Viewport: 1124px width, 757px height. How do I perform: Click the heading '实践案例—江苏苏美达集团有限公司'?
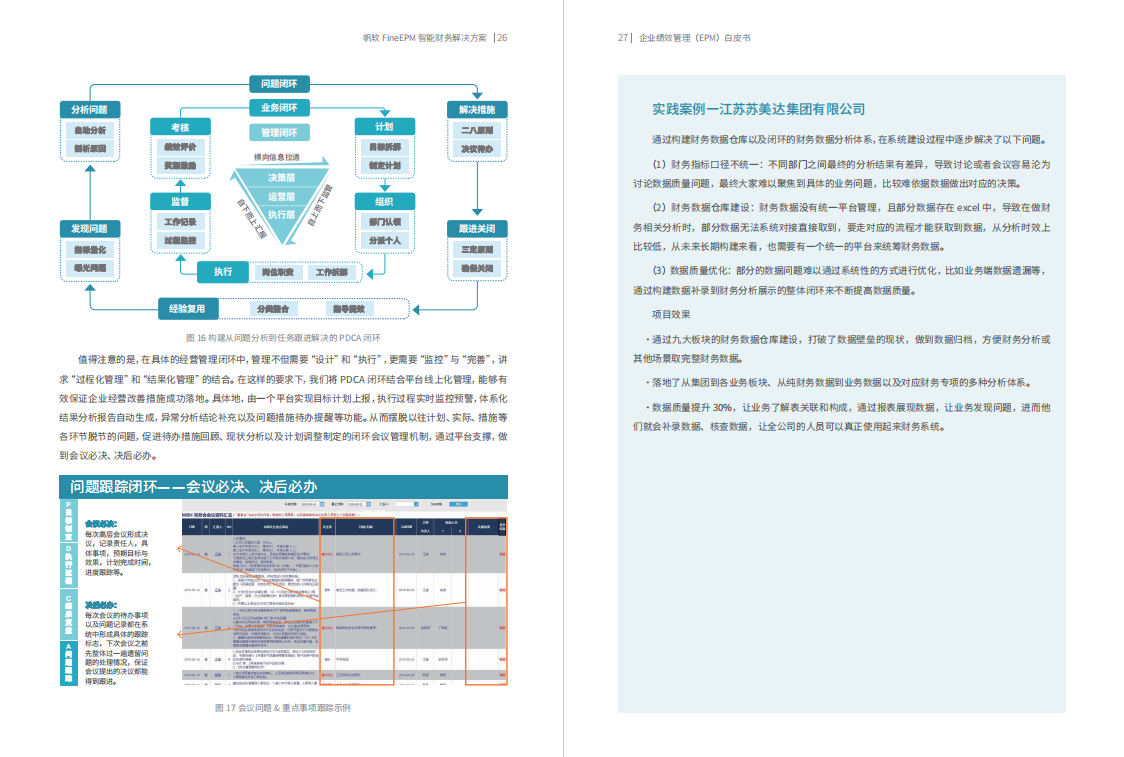[758, 109]
